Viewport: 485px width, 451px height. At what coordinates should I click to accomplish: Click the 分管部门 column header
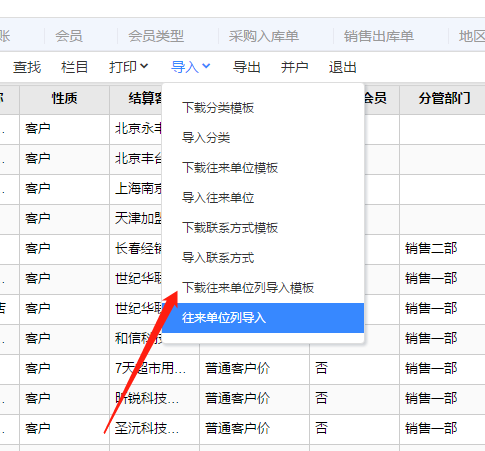tap(445, 99)
